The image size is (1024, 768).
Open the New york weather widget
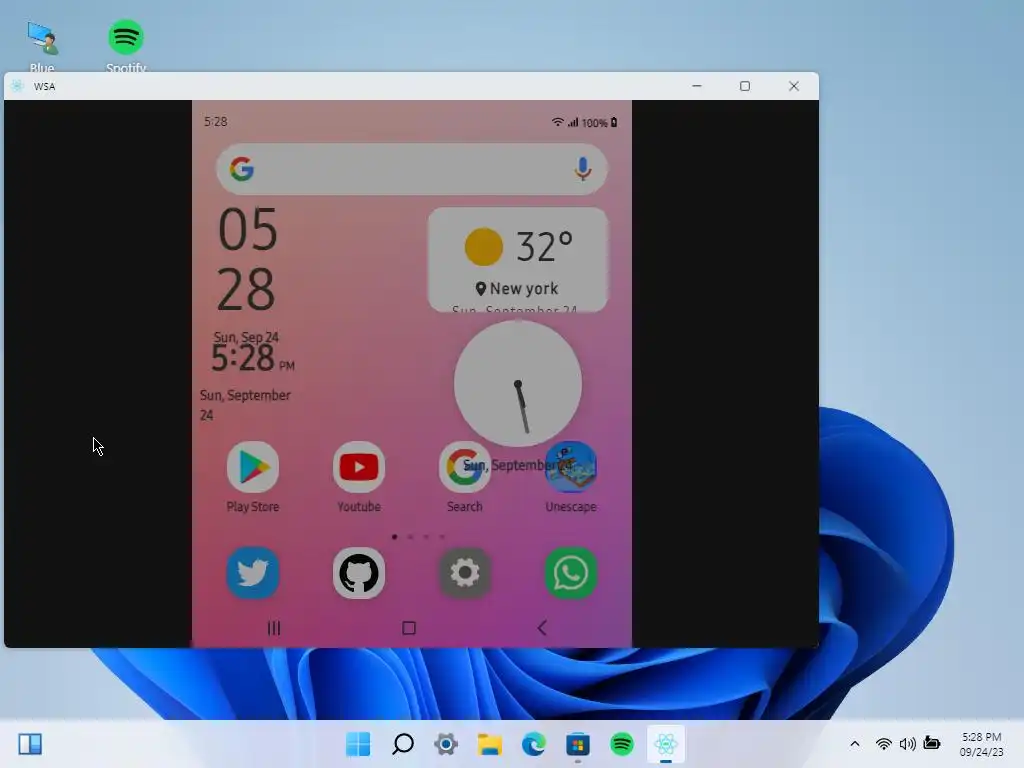[x=518, y=260]
